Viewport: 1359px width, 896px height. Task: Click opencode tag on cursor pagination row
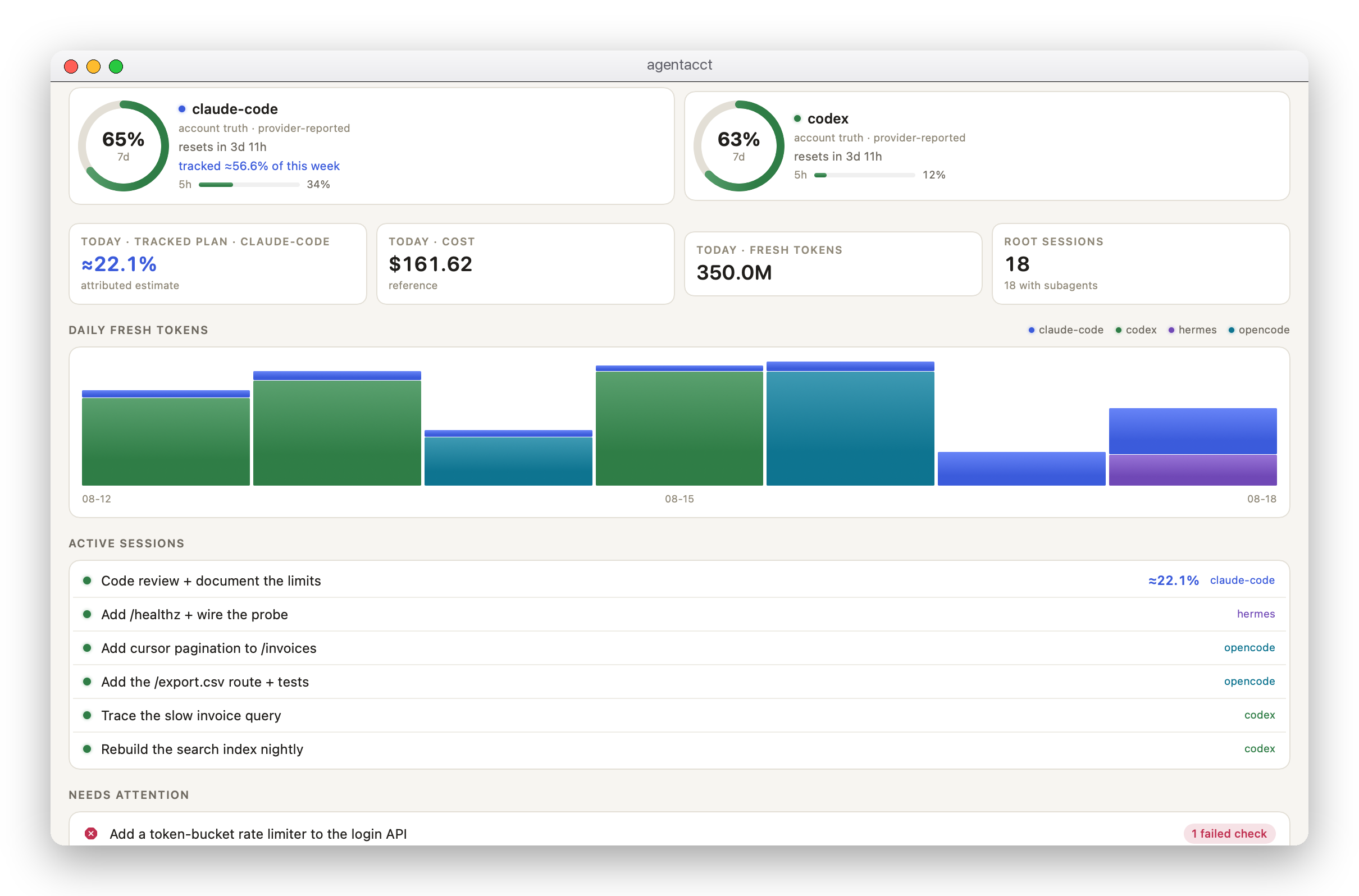tap(1249, 647)
